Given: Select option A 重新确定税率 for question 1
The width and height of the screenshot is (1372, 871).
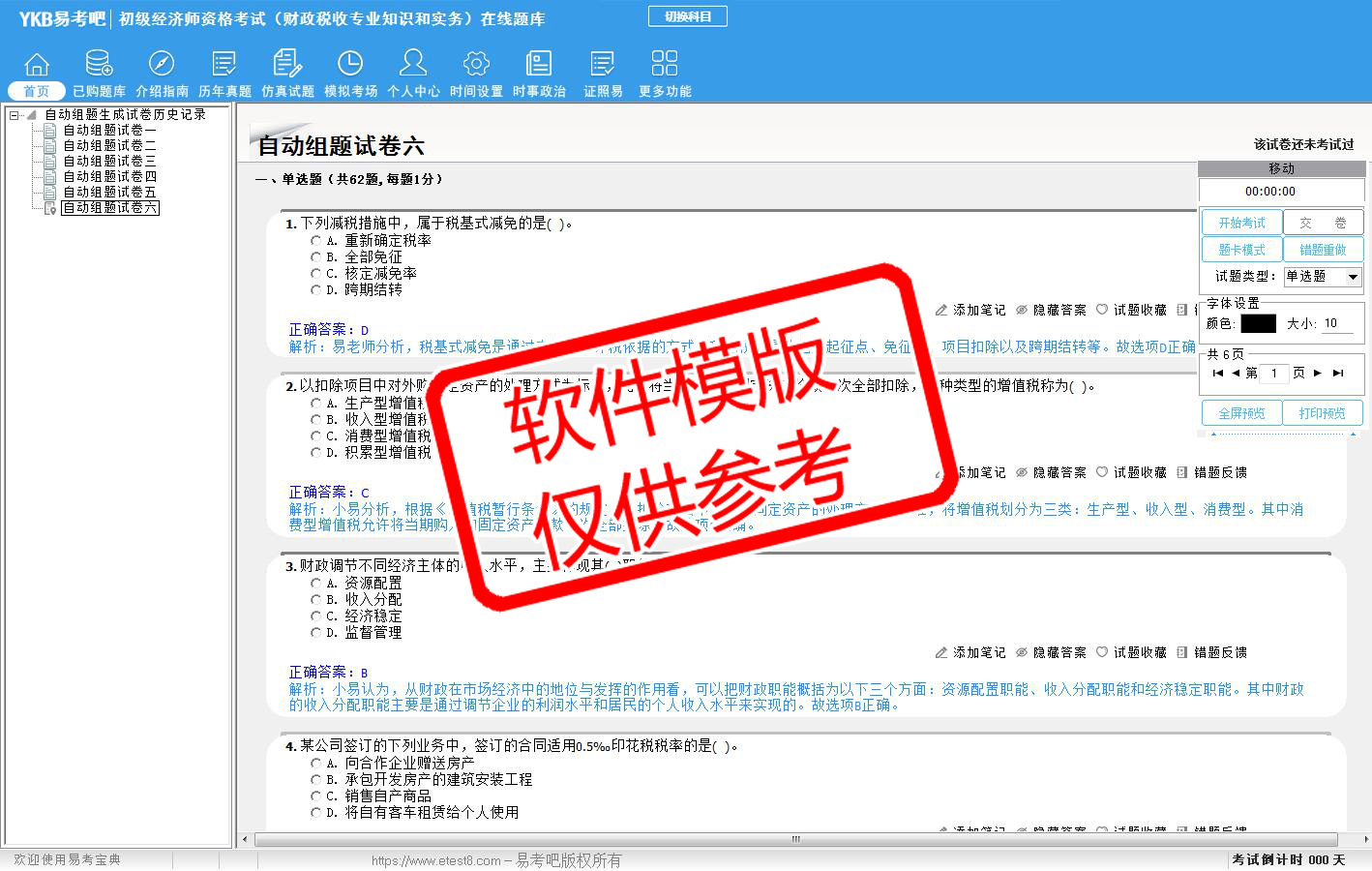Looking at the screenshot, I should click(x=316, y=241).
